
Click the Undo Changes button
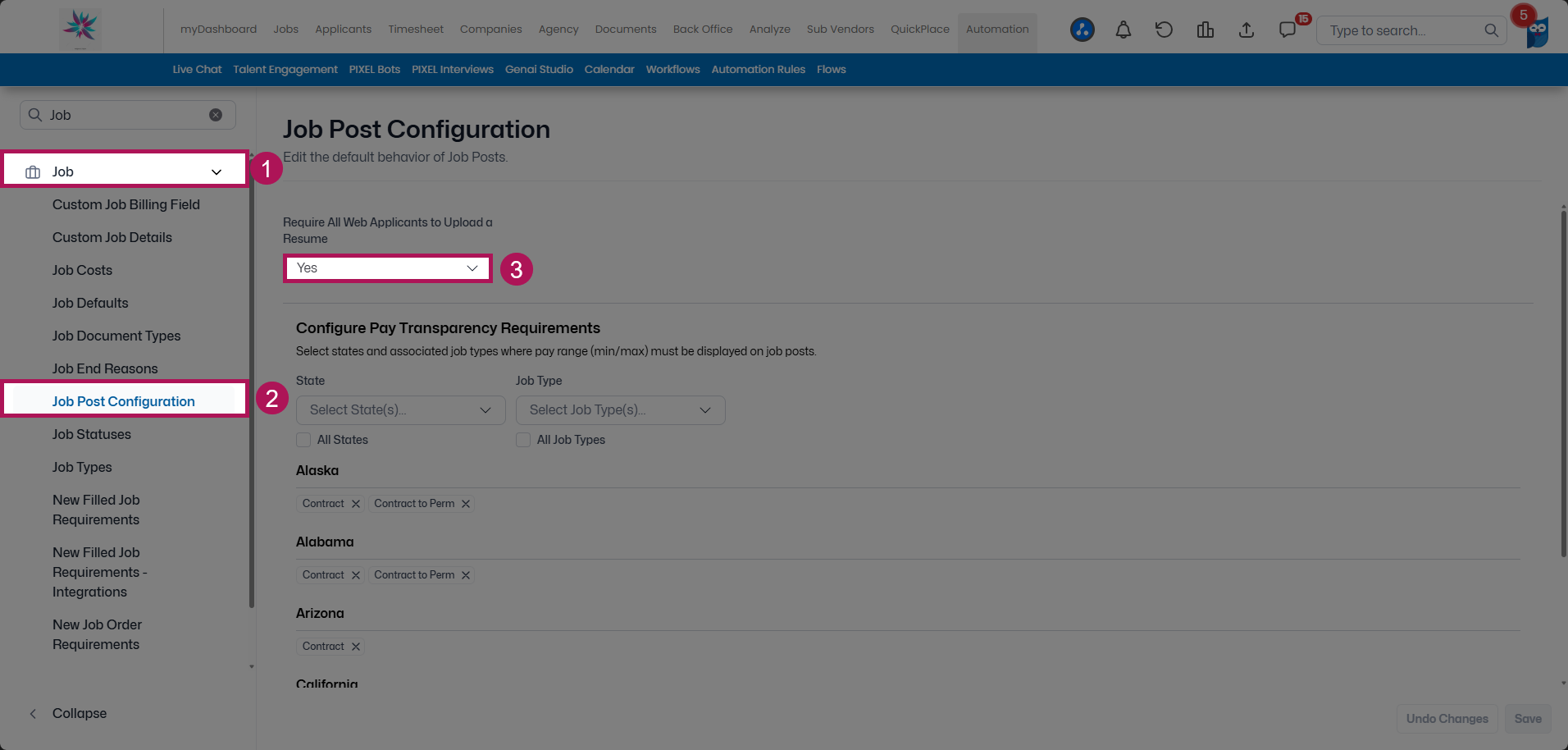pos(1447,719)
